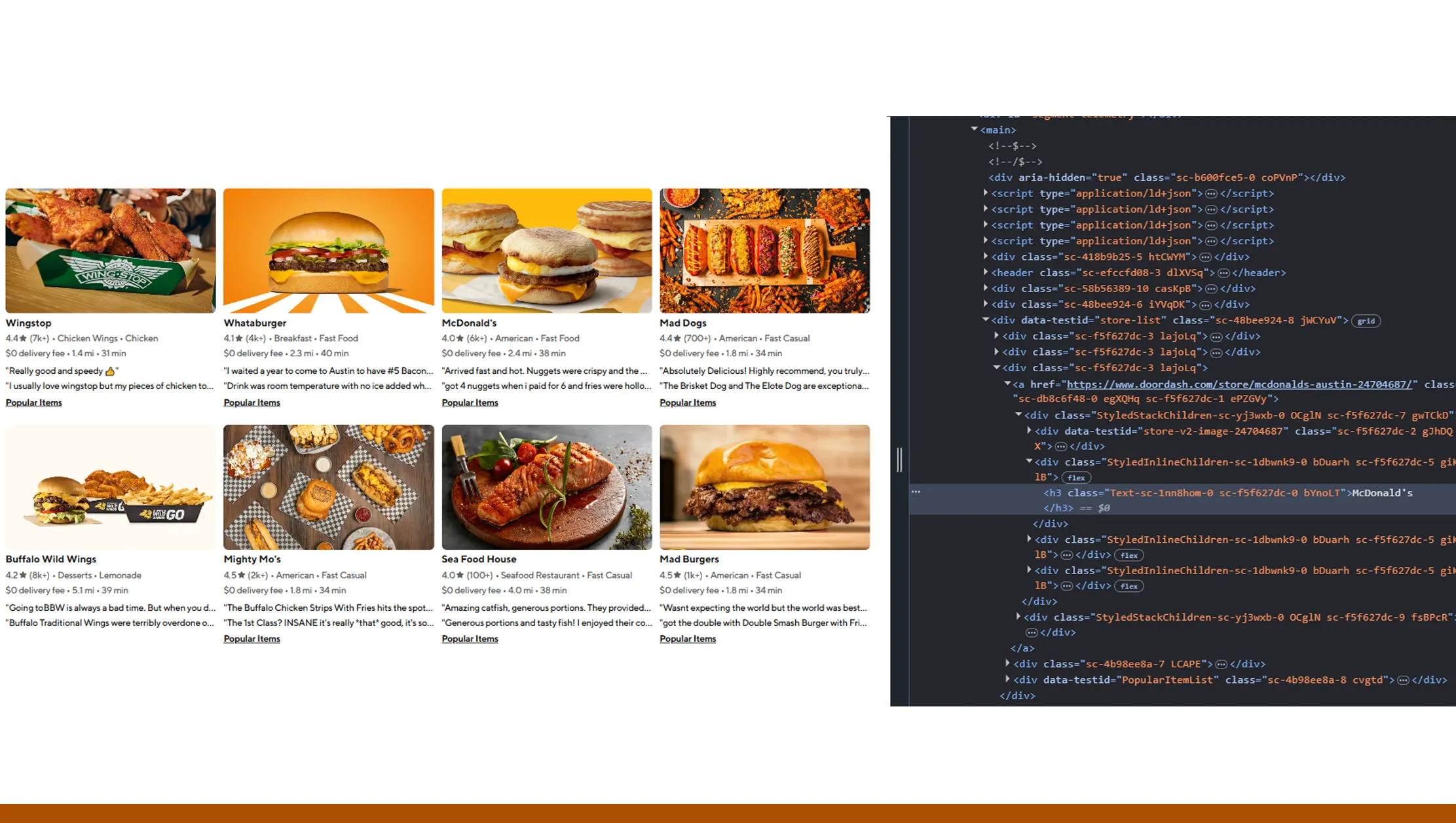Screen dimensions: 1456x823
Task: Open the three-dot menu on the highlighted h3 line
Action: (x=916, y=492)
